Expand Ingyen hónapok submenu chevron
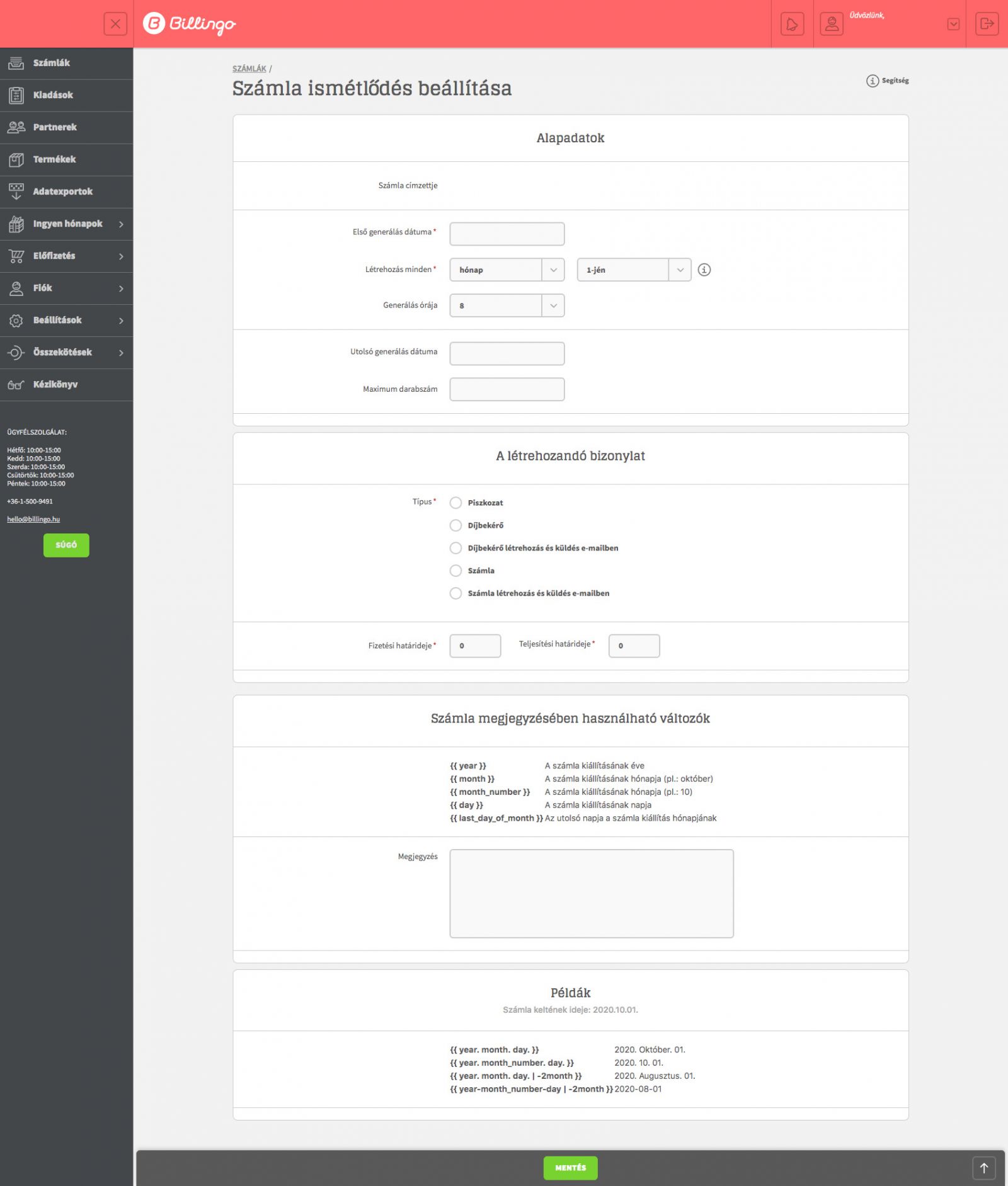 coord(121,224)
